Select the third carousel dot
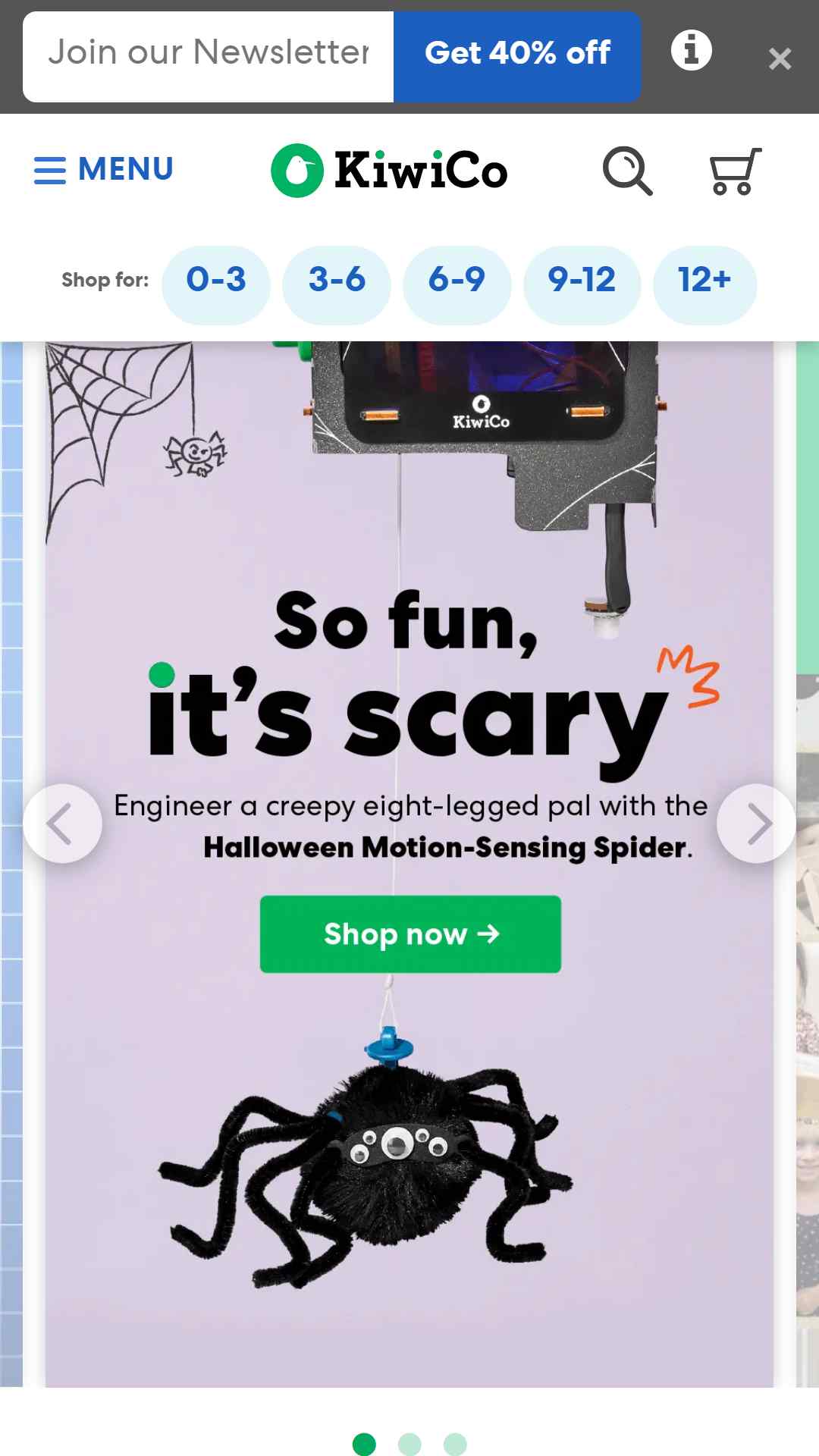The width and height of the screenshot is (819, 1456). (455, 1444)
